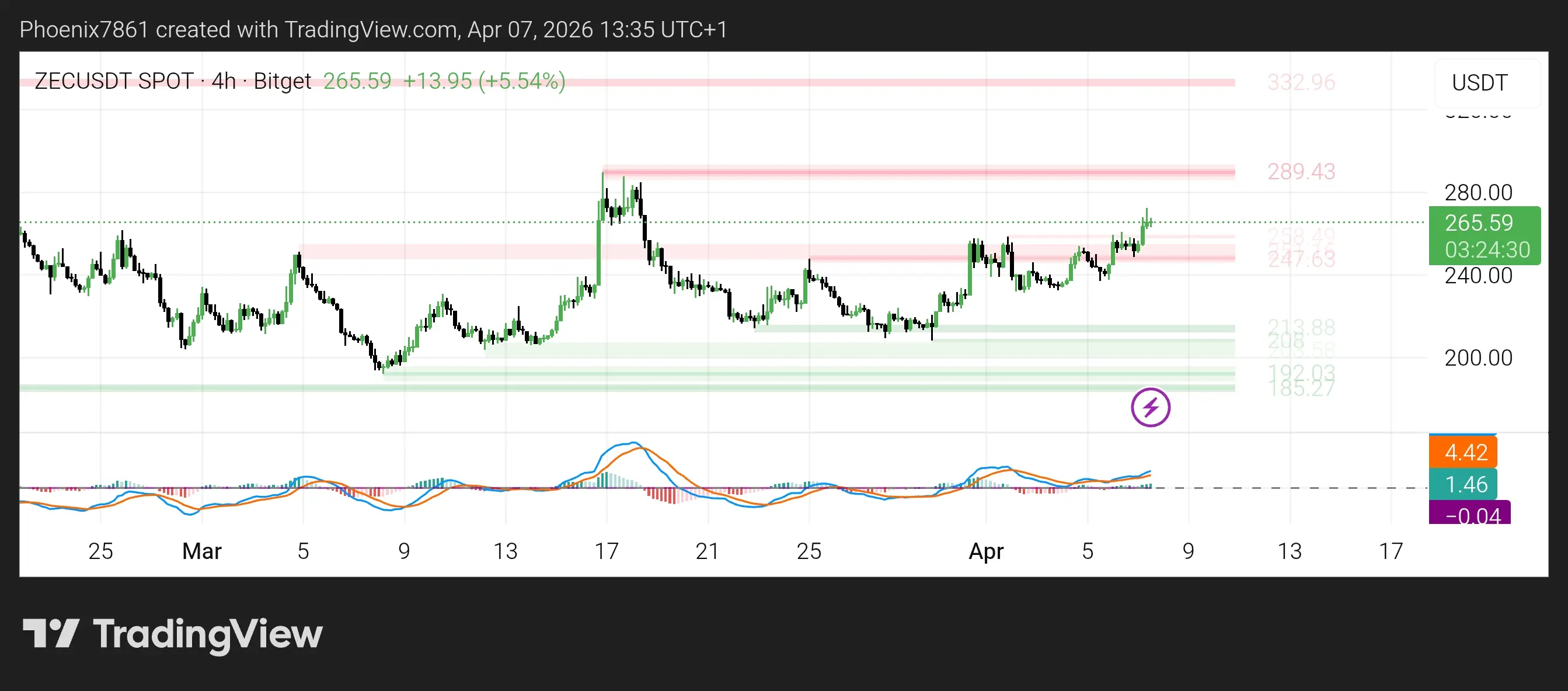The width and height of the screenshot is (1568, 691).
Task: Click the purple lightning bolt icon
Action: point(1150,407)
